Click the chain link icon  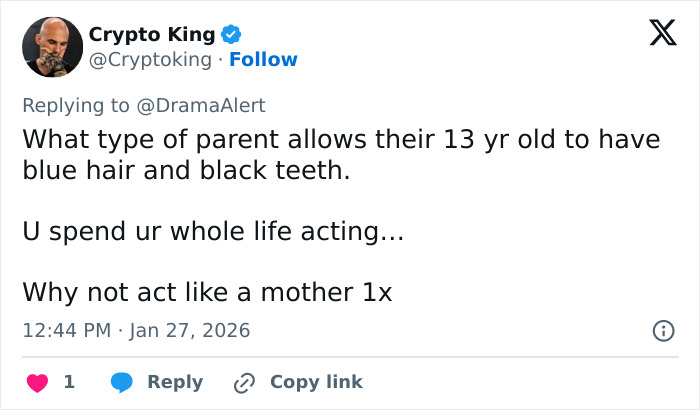click(244, 382)
